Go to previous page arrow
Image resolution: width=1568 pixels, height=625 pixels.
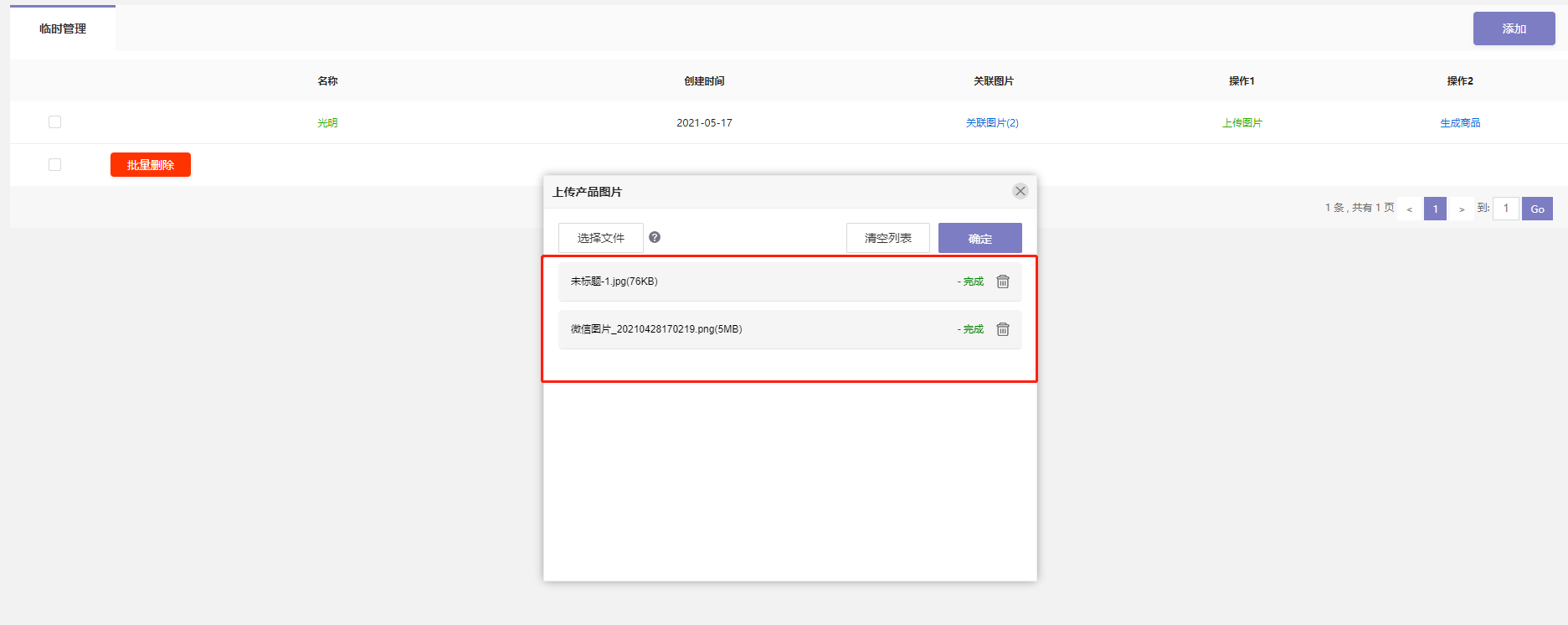[x=1410, y=209]
